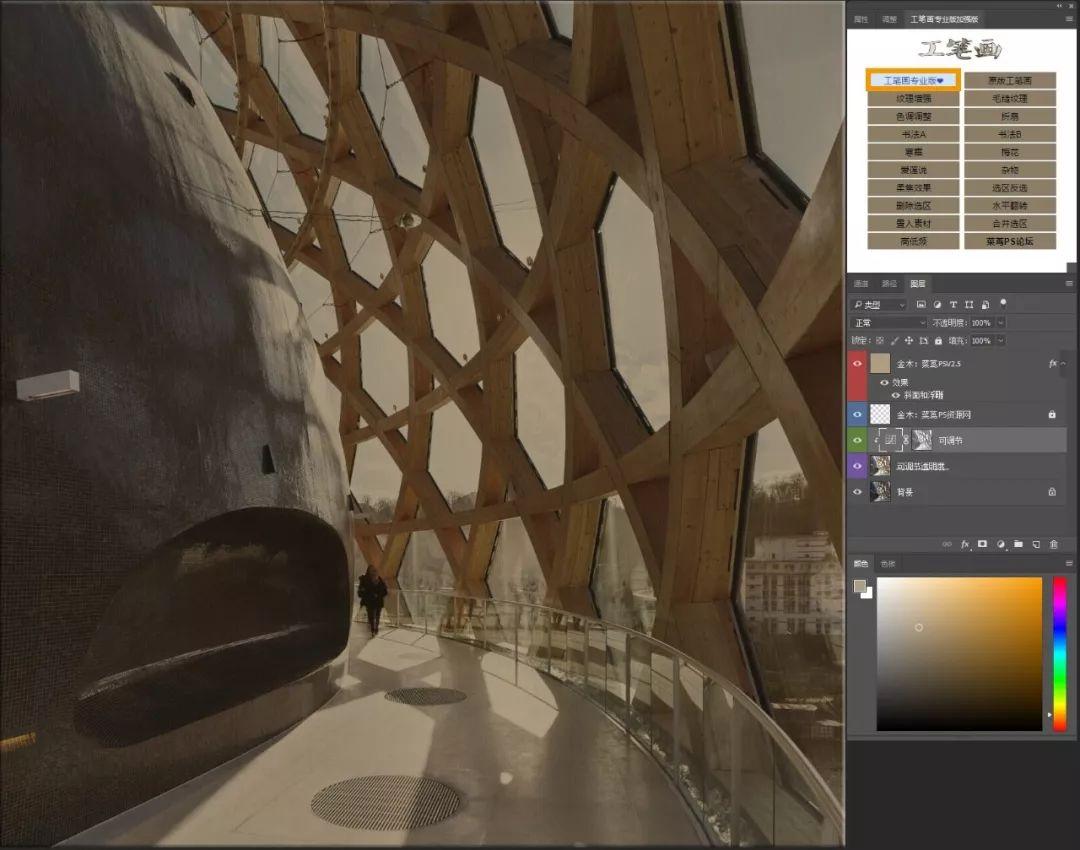Open the Color panel flyout menu icon
Viewport: 1080px width, 850px height.
pyautogui.click(x=1069, y=563)
